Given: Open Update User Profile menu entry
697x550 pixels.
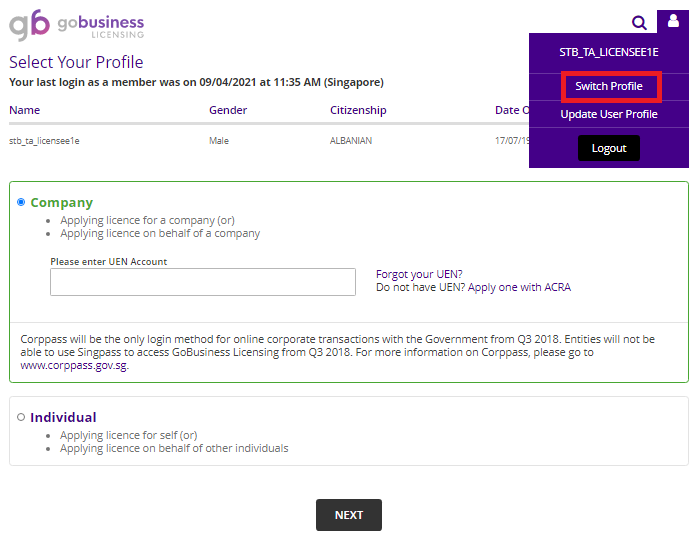Looking at the screenshot, I should click(609, 114).
